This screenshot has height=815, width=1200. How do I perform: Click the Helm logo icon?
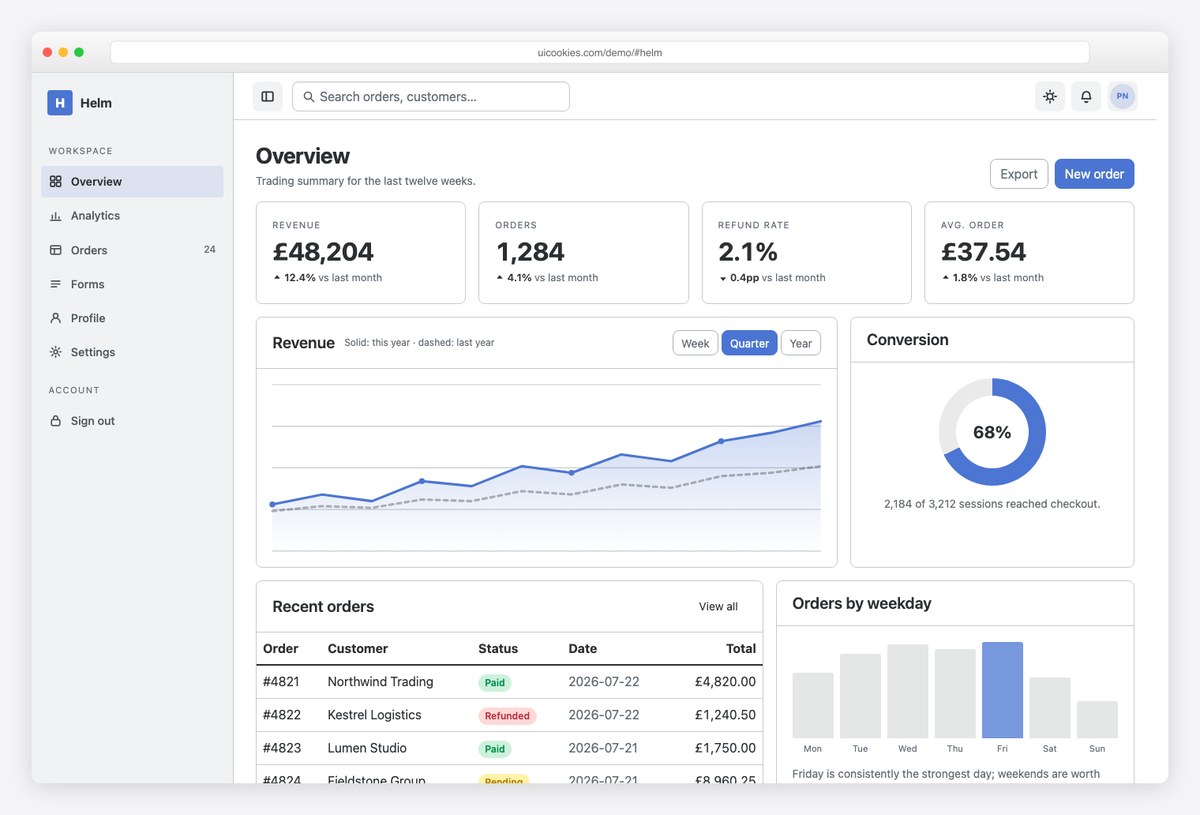[x=60, y=103]
